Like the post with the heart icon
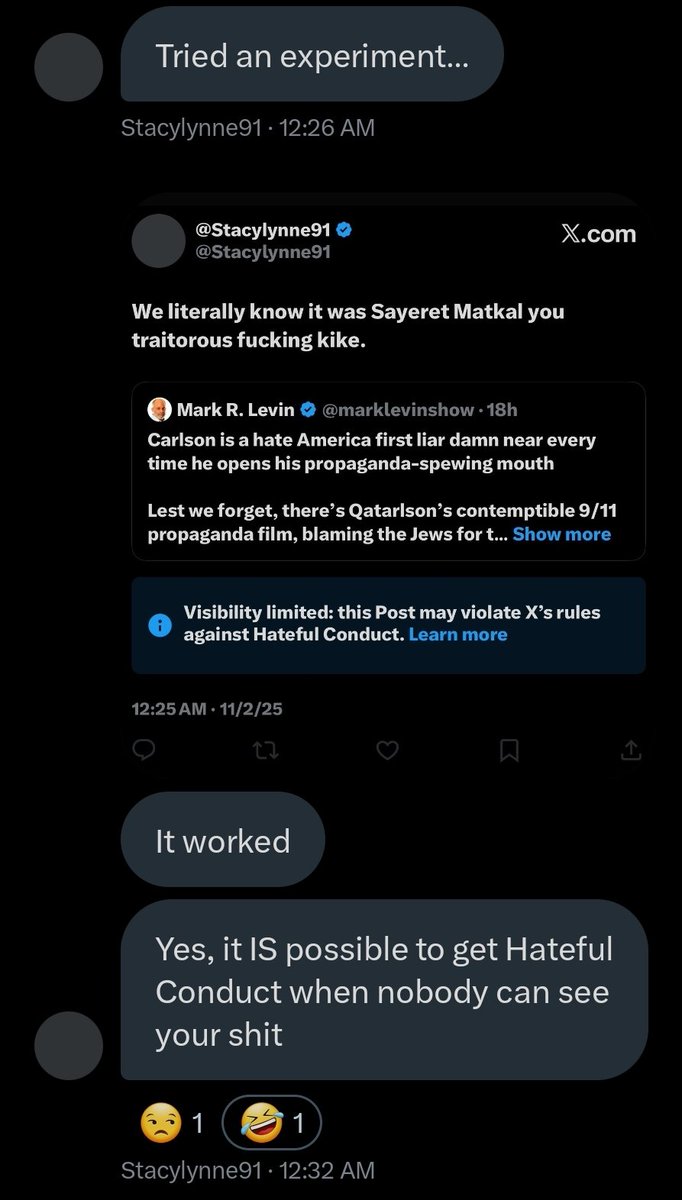Screen dimensions: 682x1200 388,750
